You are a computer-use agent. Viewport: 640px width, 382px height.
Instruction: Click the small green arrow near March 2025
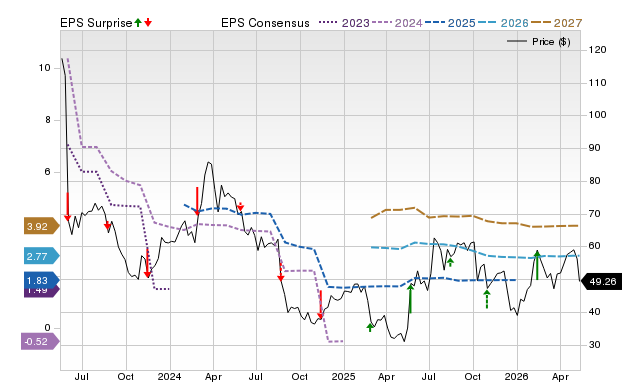[x=370, y=327]
